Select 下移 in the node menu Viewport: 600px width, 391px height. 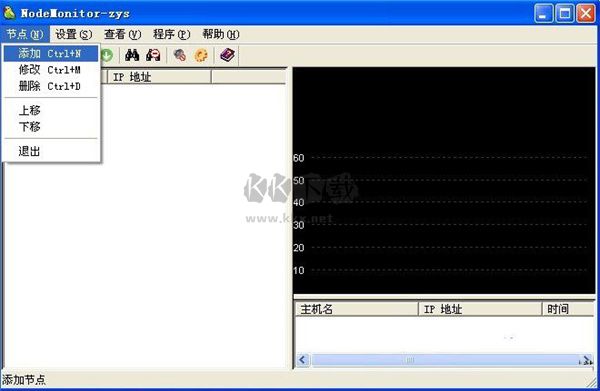(51, 127)
